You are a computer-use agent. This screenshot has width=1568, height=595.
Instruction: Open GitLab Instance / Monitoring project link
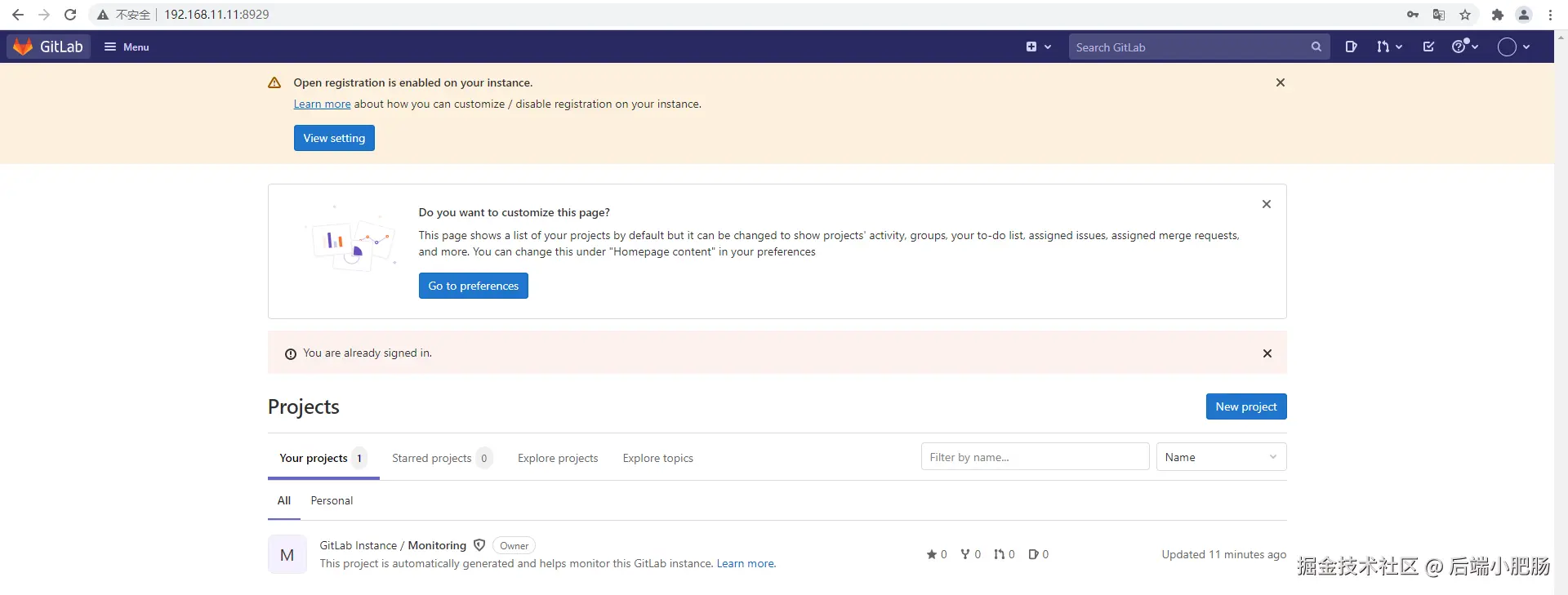pyautogui.click(x=393, y=545)
